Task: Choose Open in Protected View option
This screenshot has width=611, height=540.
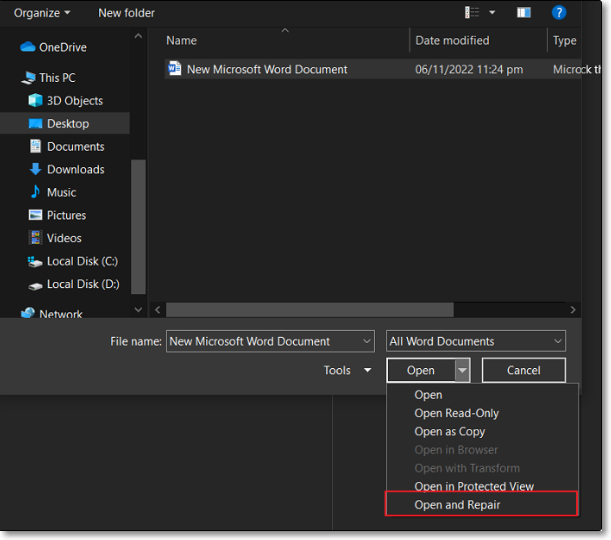Action: (x=474, y=487)
